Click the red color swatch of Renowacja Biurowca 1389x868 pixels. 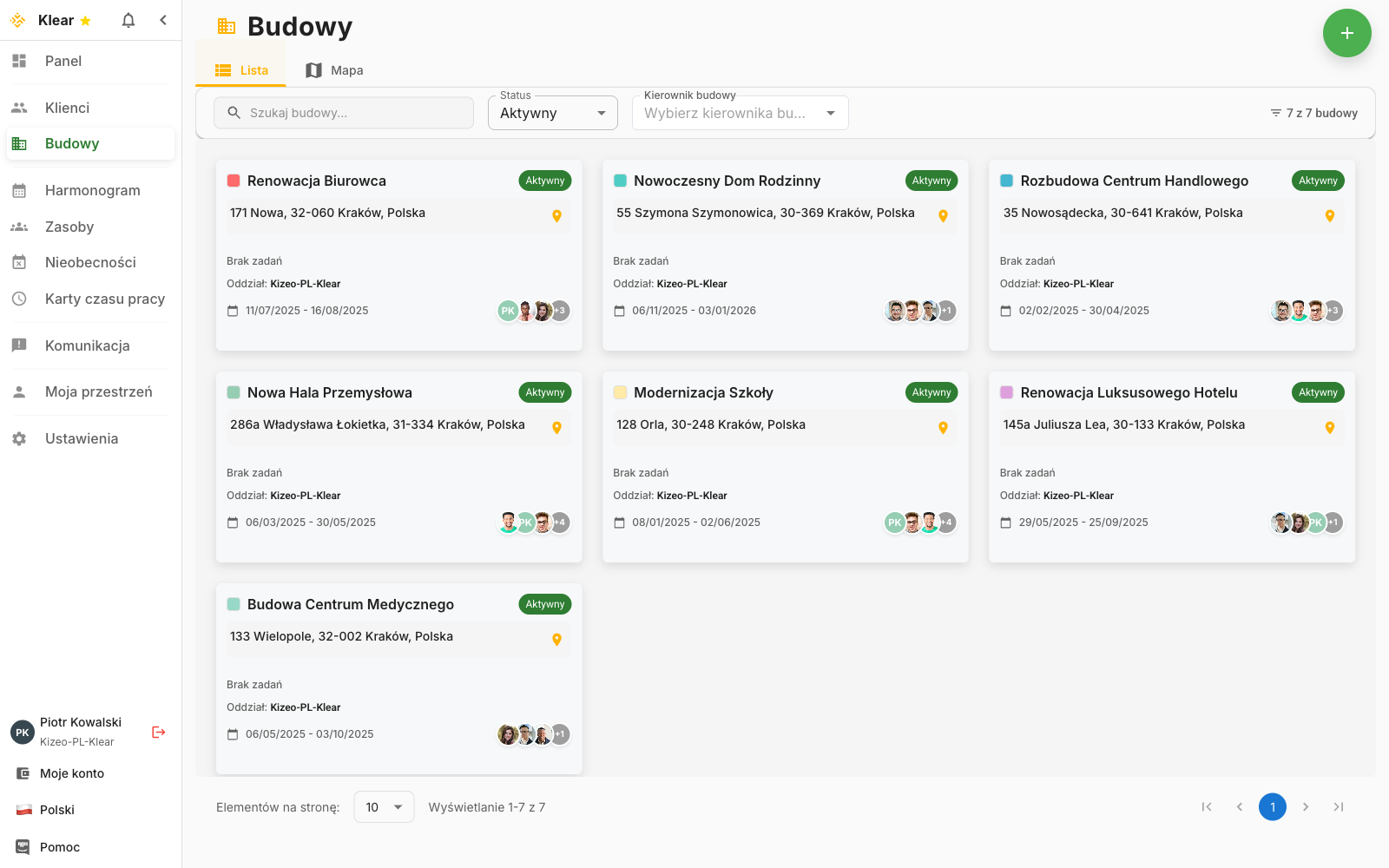tap(234, 181)
